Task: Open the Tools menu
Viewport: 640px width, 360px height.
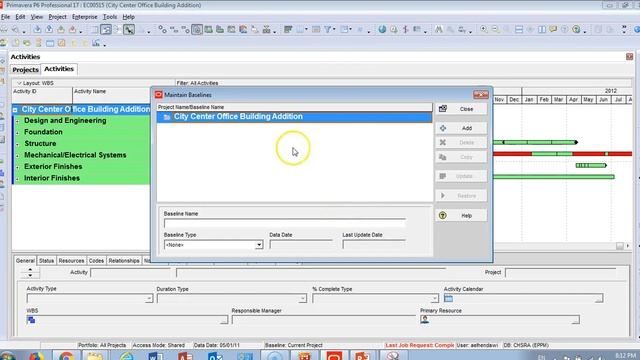Action: [110, 17]
